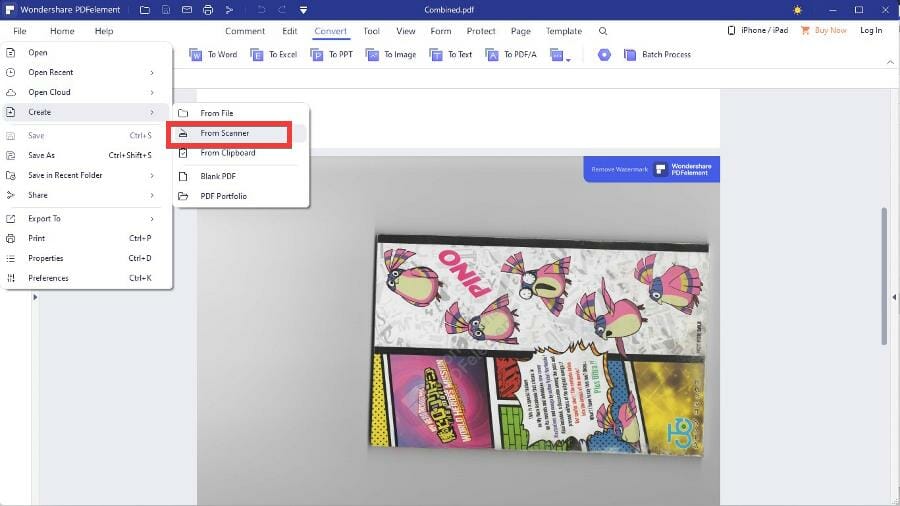Switch to the Protect tab

coord(481,31)
